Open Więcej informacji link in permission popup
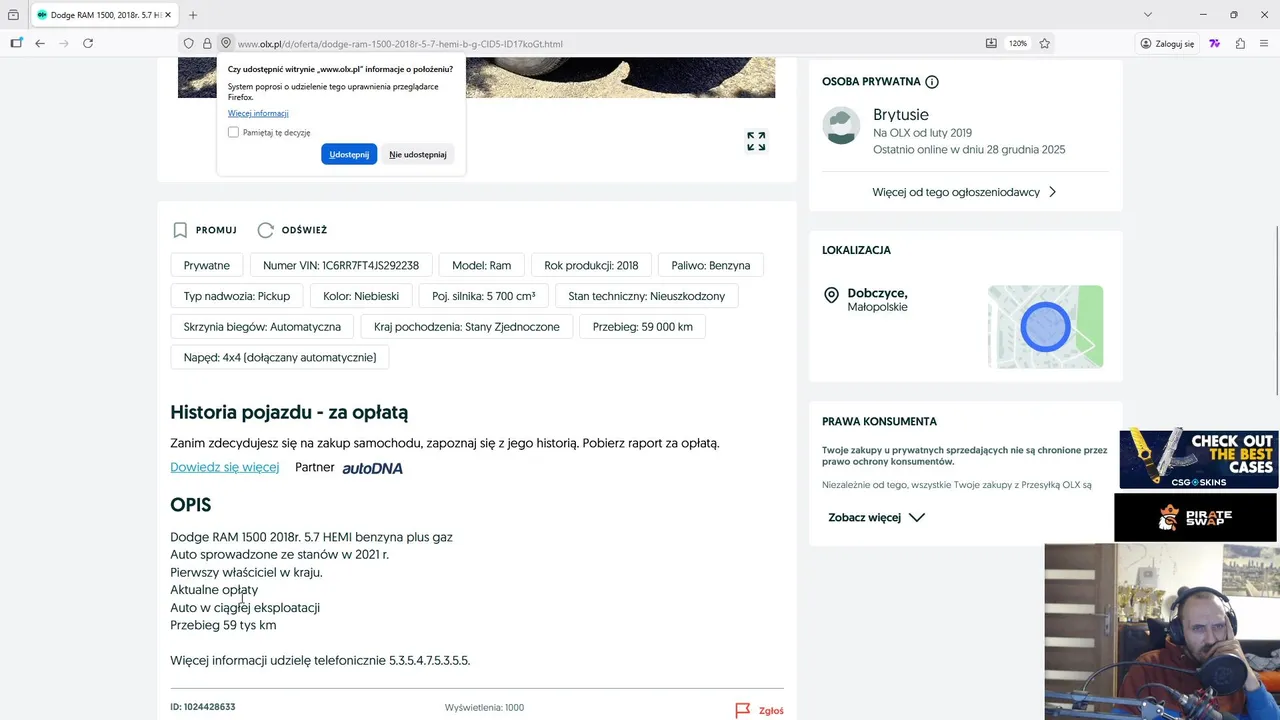The image size is (1280, 720). tap(258, 113)
